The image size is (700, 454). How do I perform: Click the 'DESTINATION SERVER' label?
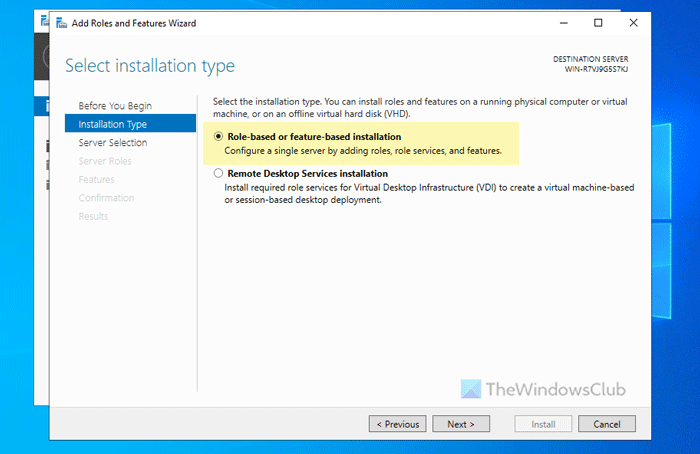591,59
